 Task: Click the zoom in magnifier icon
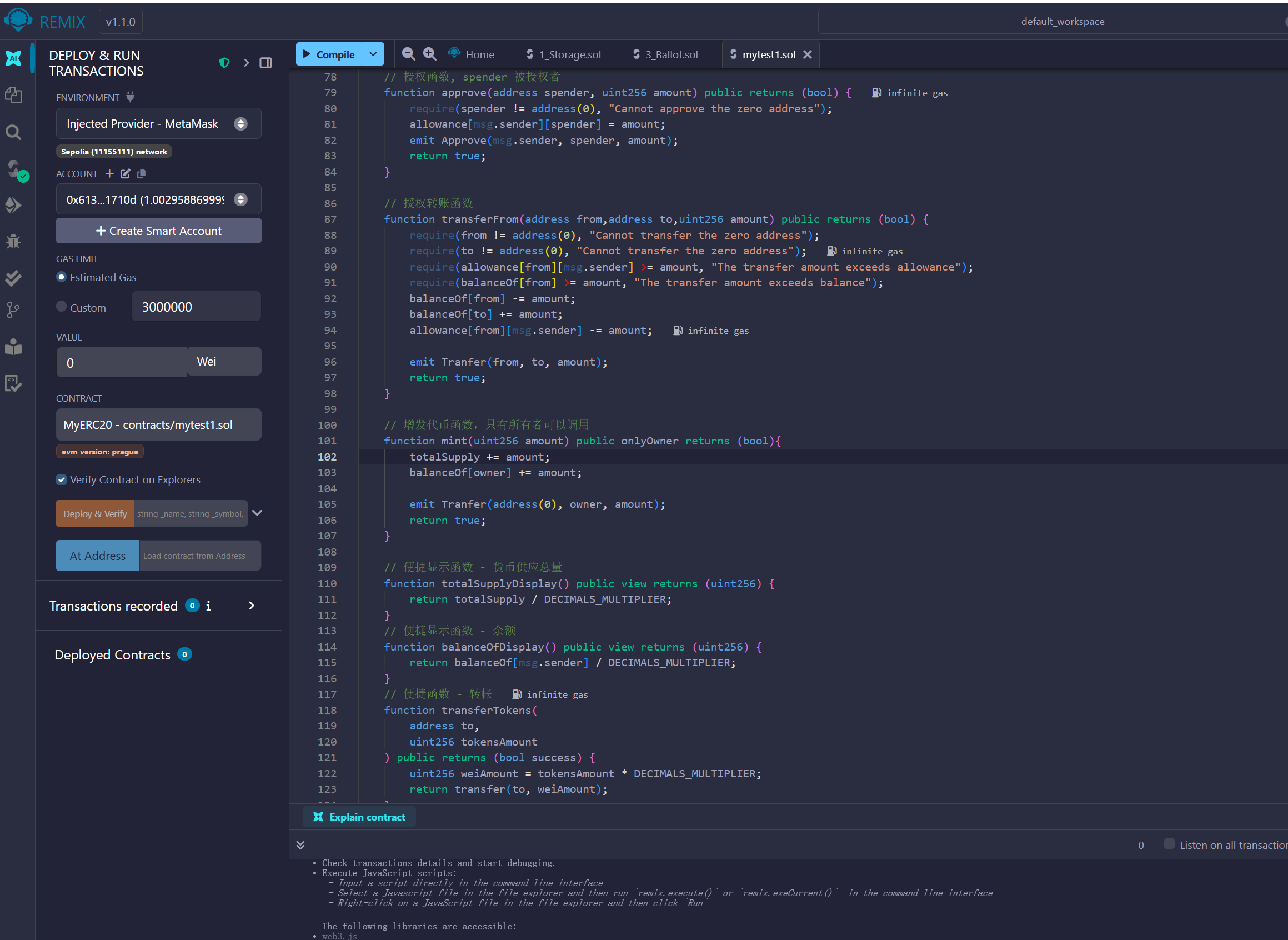[x=429, y=54]
